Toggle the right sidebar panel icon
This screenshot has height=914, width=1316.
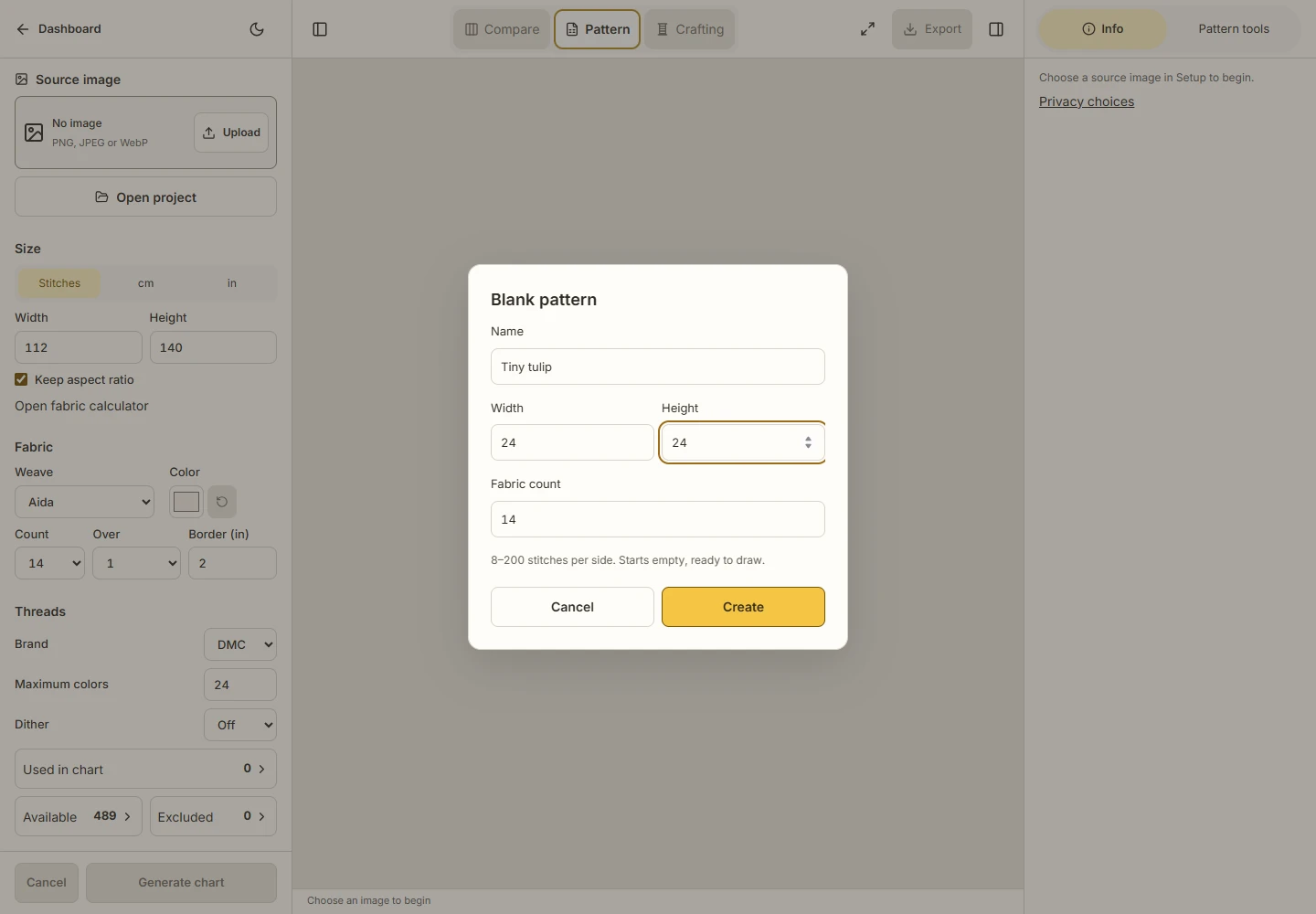(x=996, y=29)
